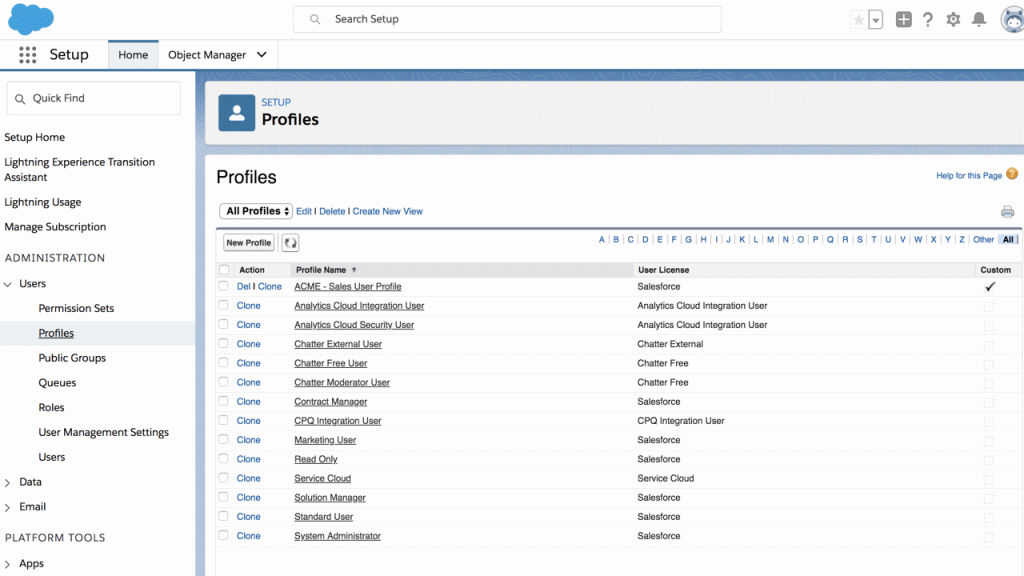Click the Help for this Page link
This screenshot has height=576, width=1024.
(x=968, y=176)
